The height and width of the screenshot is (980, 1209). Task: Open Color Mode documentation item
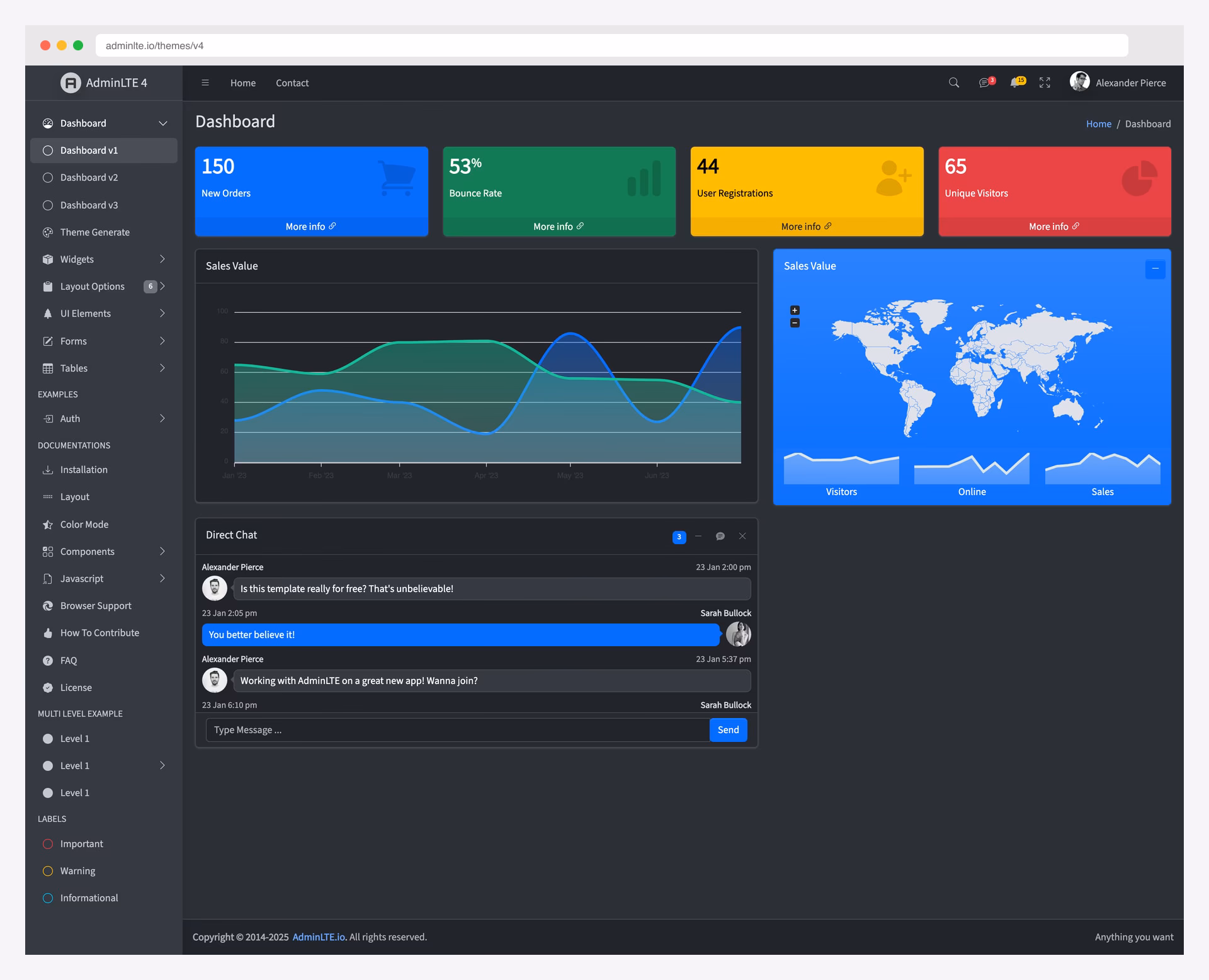pyautogui.click(x=104, y=525)
